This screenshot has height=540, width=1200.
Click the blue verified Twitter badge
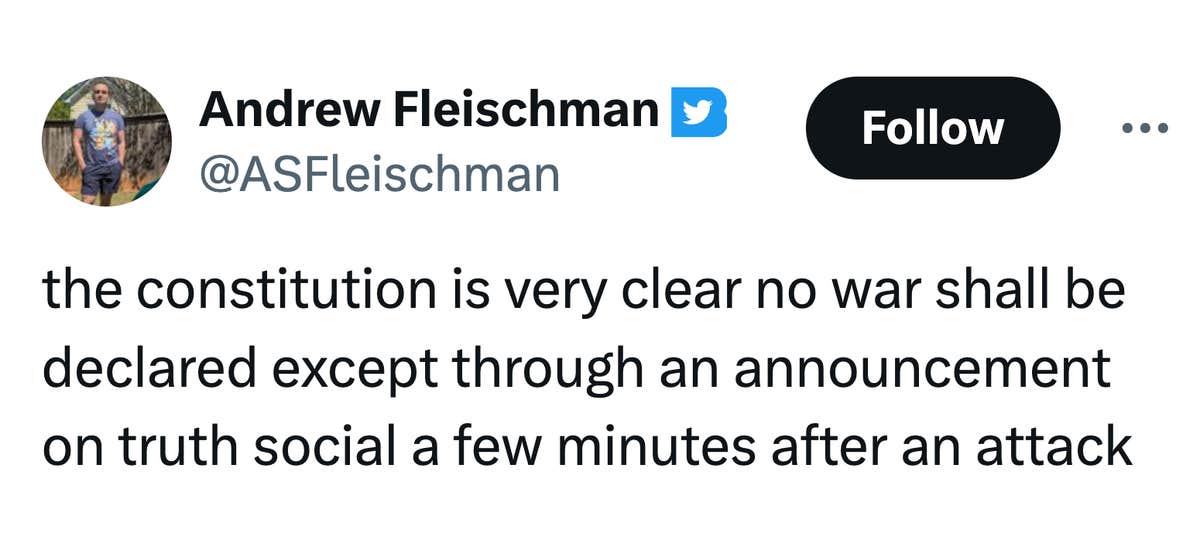(700, 111)
